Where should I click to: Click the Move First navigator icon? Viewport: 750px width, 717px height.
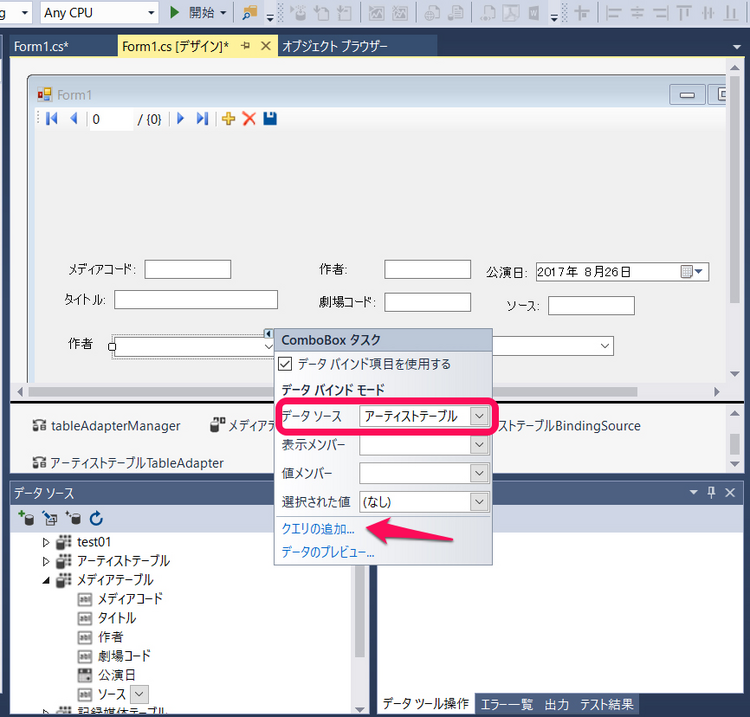pos(51,119)
